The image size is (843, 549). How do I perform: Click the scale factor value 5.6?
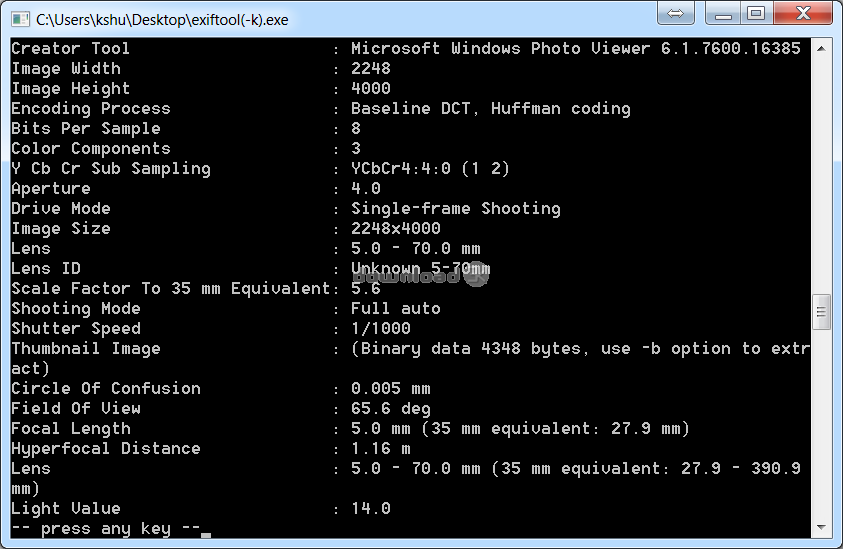(x=366, y=288)
